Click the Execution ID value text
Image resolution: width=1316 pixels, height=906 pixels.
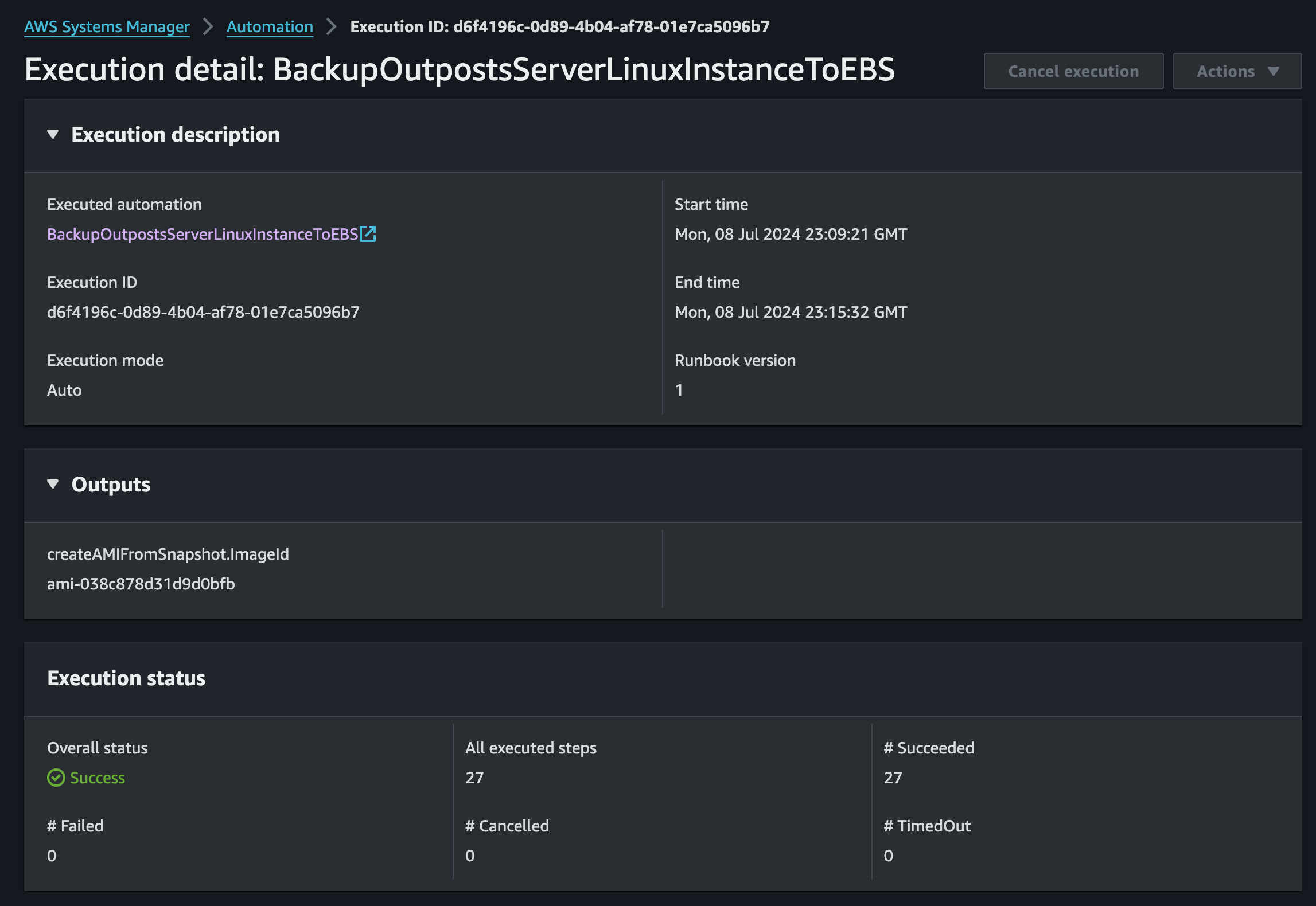point(203,312)
